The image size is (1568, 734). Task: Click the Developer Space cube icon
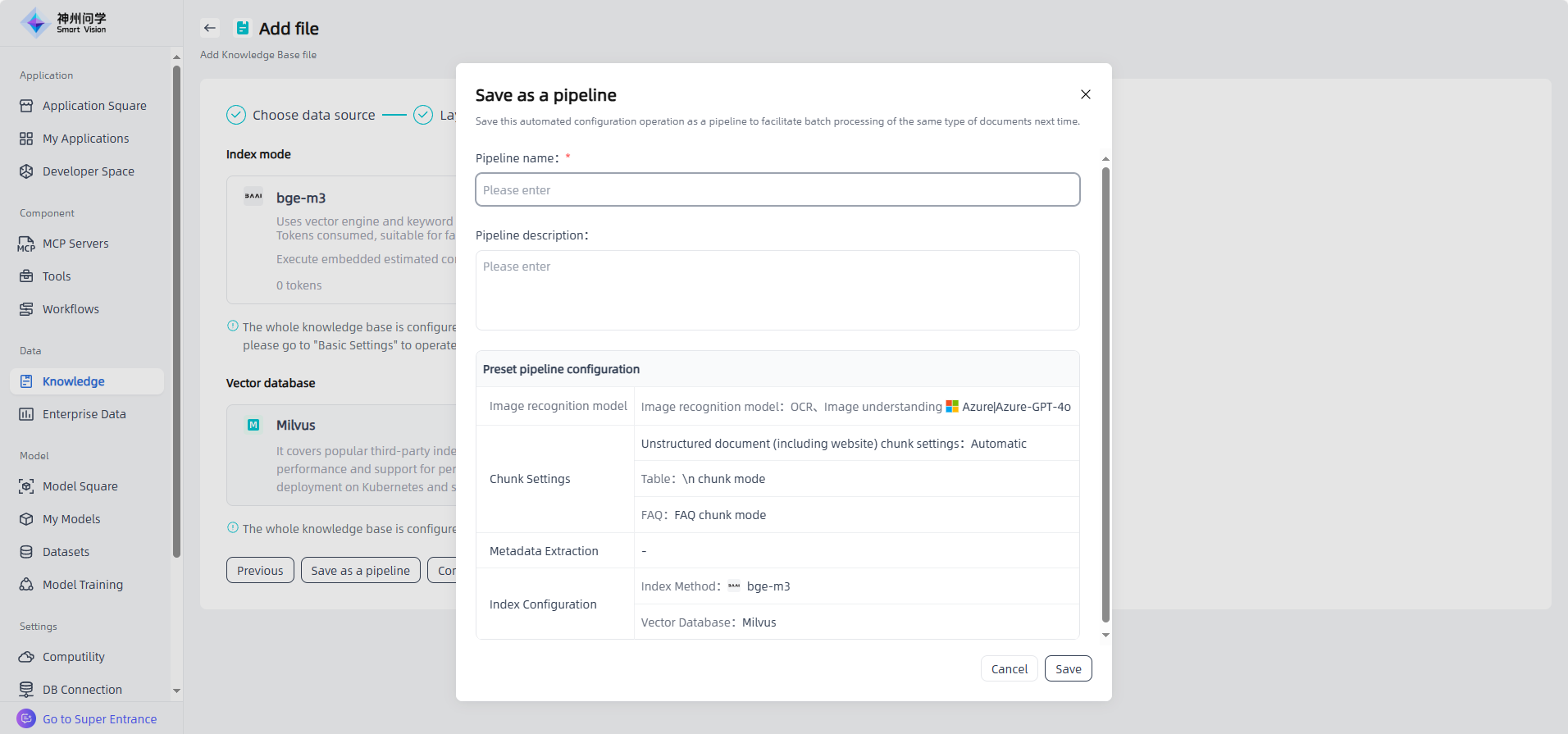coord(26,171)
